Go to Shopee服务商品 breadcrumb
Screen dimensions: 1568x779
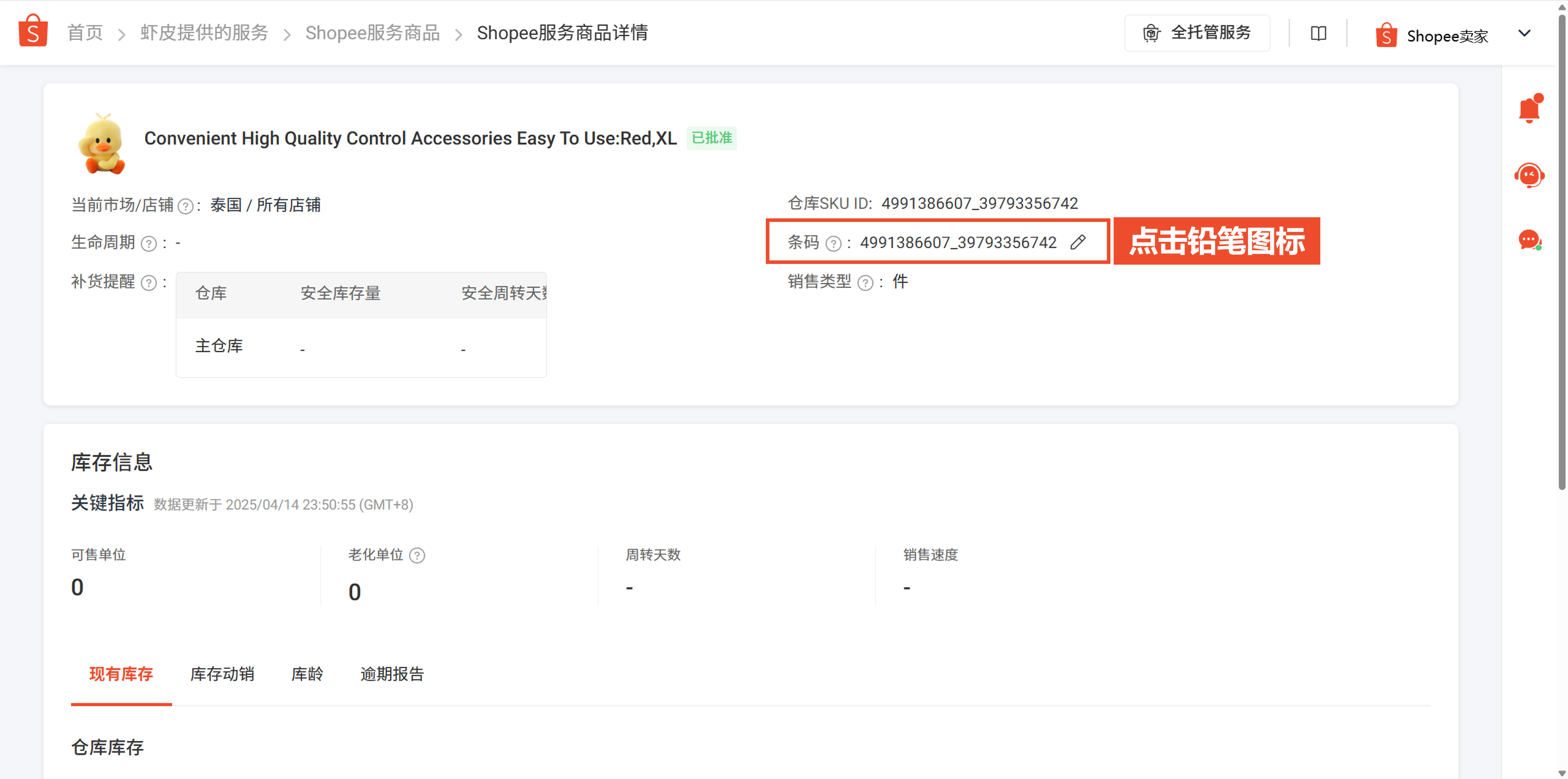click(x=372, y=33)
